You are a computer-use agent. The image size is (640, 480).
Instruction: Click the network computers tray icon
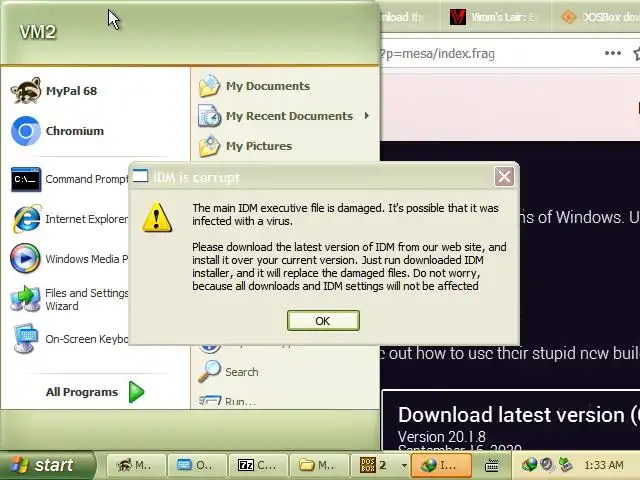click(x=565, y=464)
